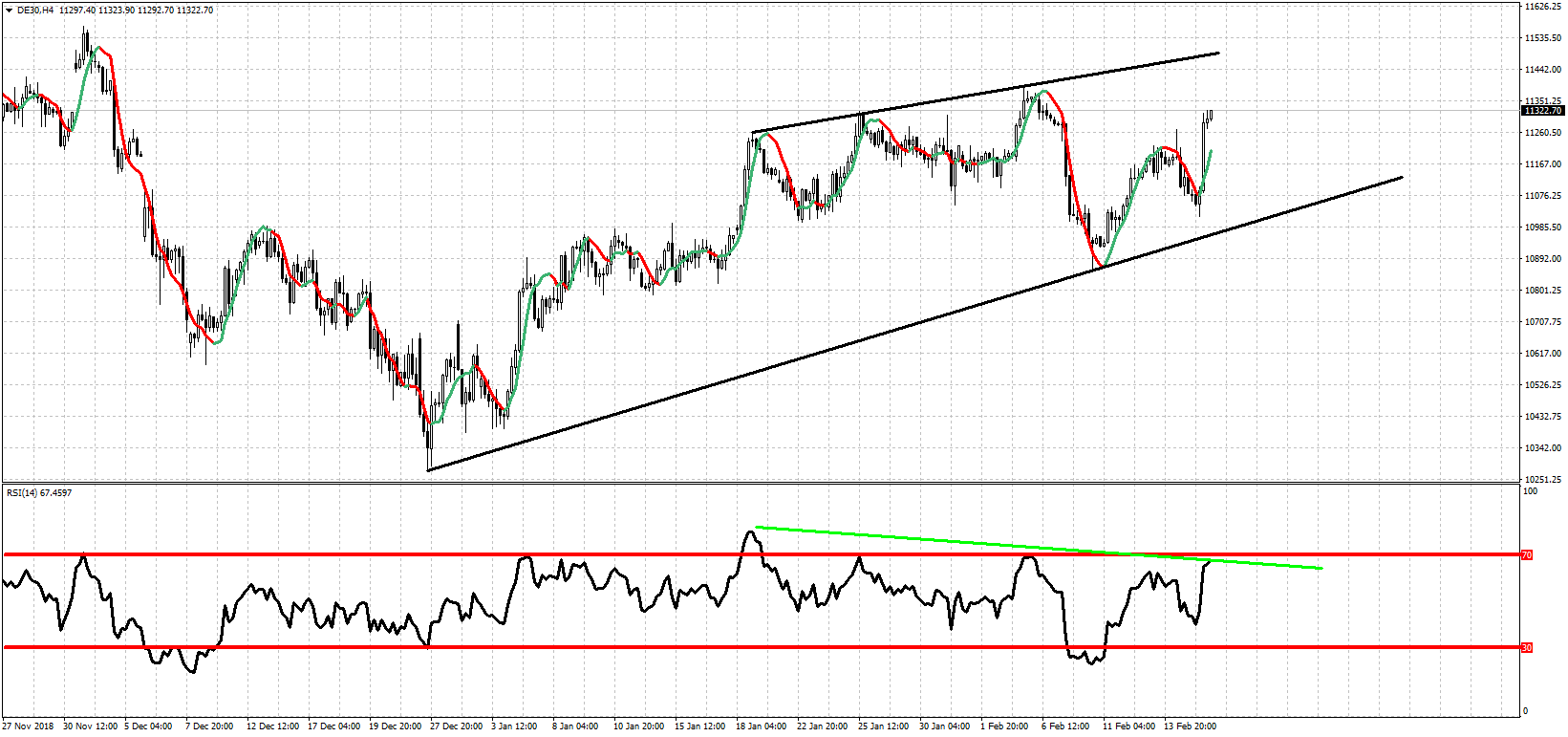Click price level 10432.75 on the axis

pos(1543,417)
